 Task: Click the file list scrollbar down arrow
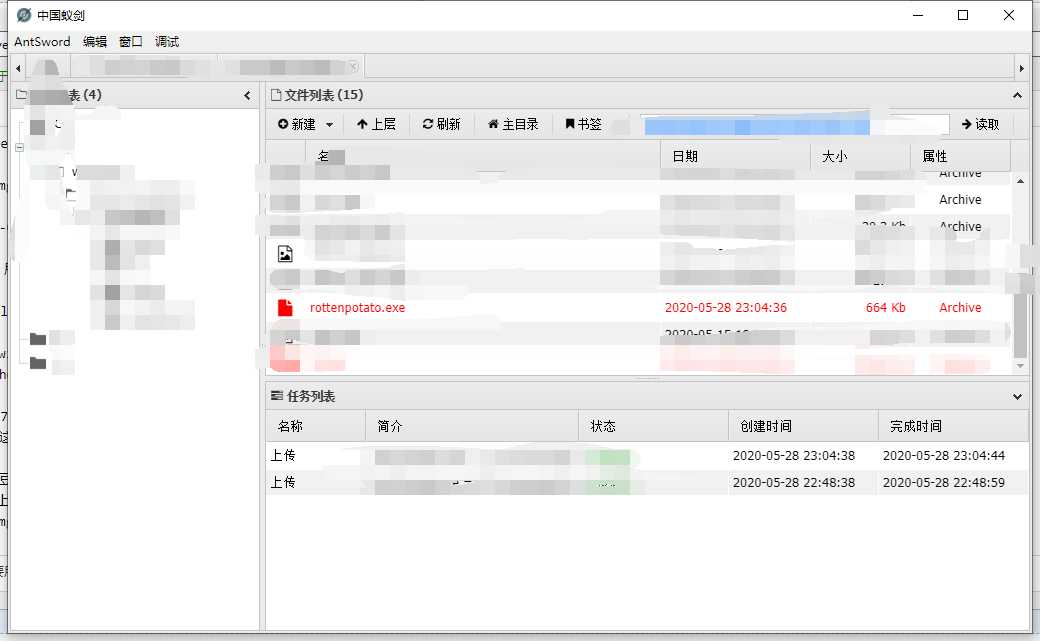pyautogui.click(x=1020, y=366)
